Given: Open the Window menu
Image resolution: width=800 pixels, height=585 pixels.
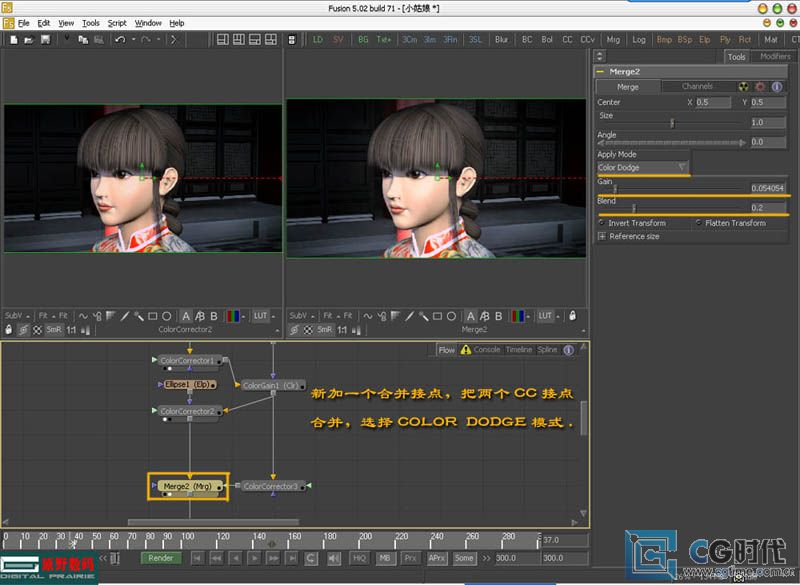Looking at the screenshot, I should (148, 23).
